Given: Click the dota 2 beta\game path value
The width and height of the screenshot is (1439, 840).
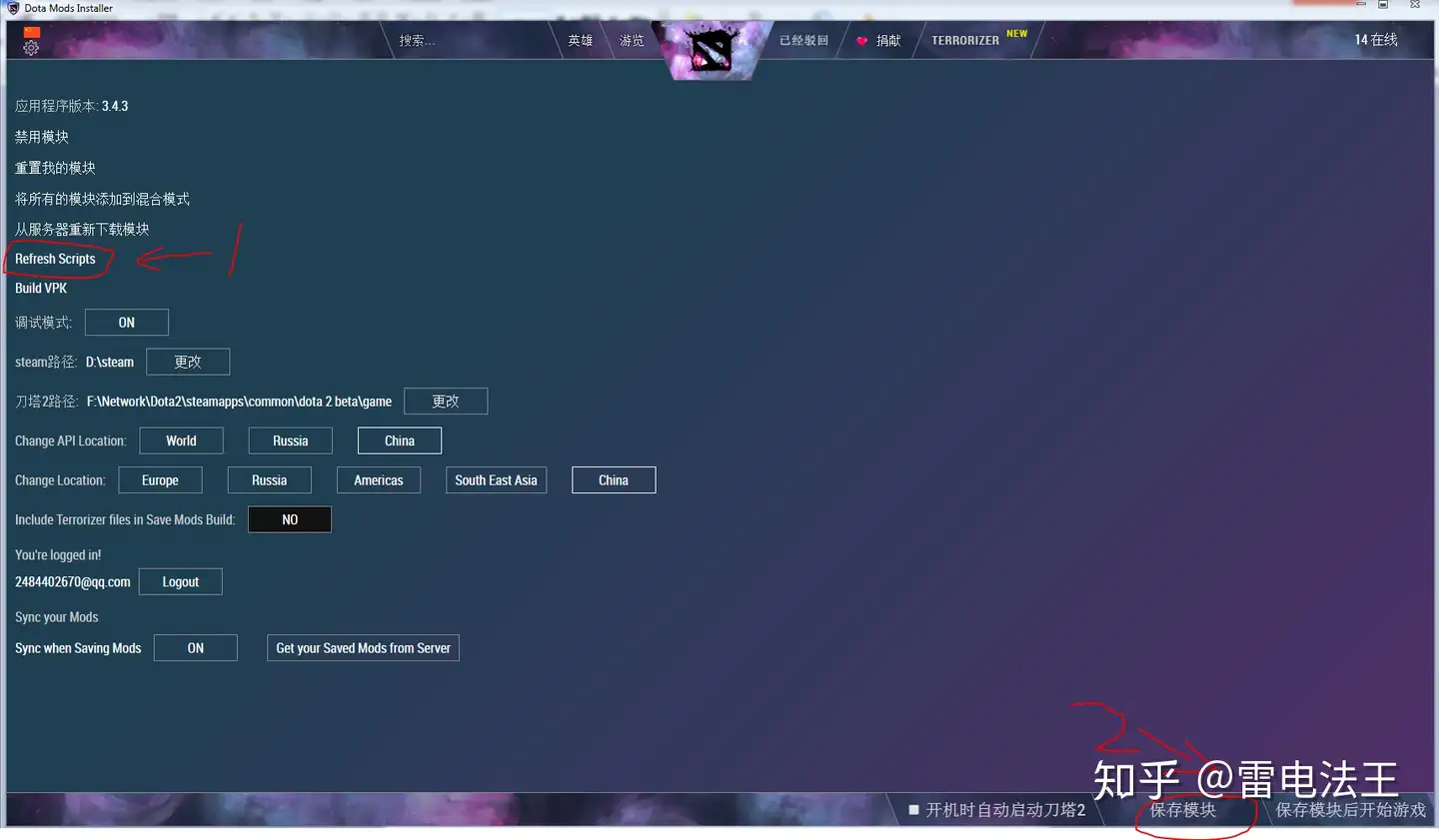Looking at the screenshot, I should click(239, 402).
